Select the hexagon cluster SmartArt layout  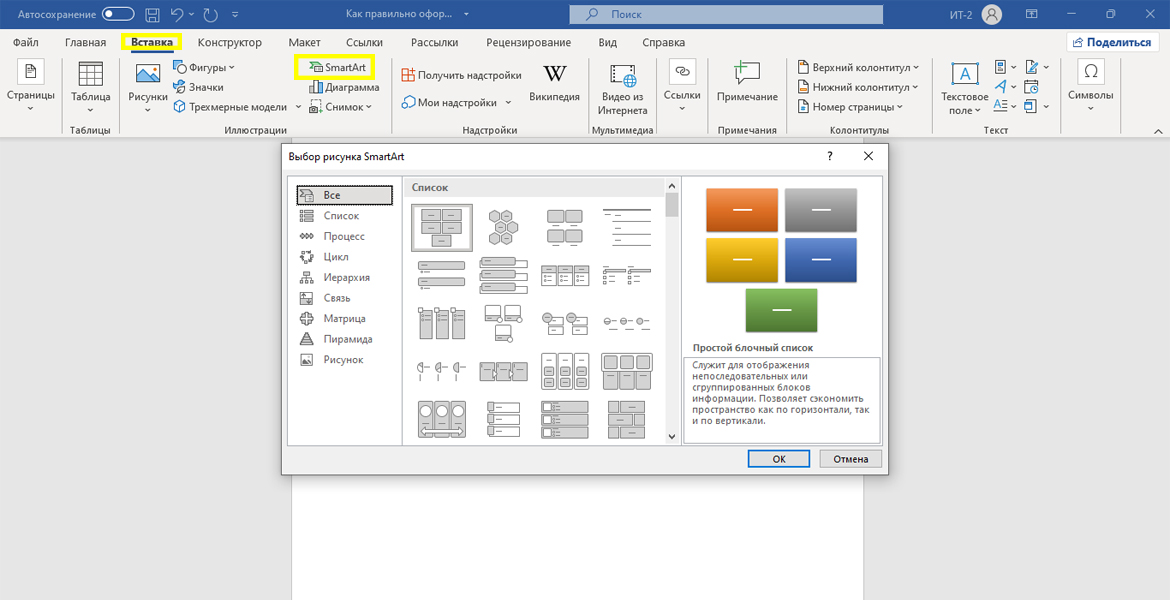coord(503,227)
